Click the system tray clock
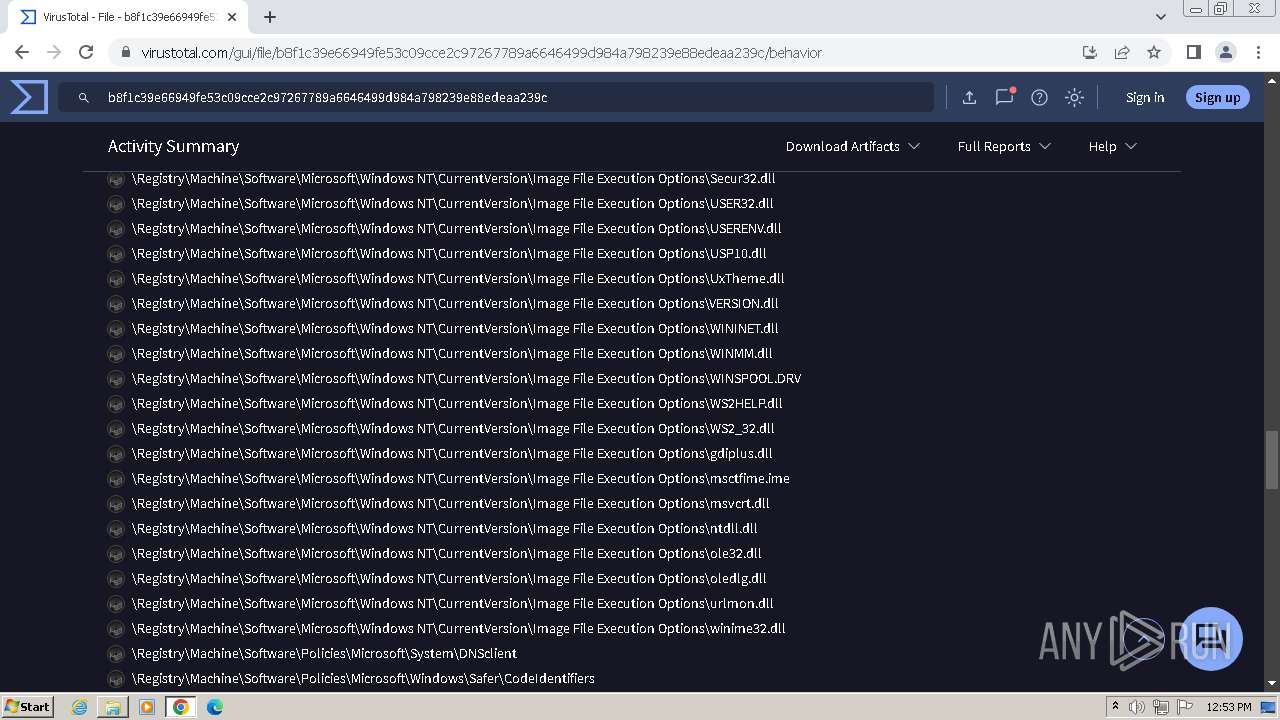The image size is (1280, 720). pyautogui.click(x=1229, y=707)
